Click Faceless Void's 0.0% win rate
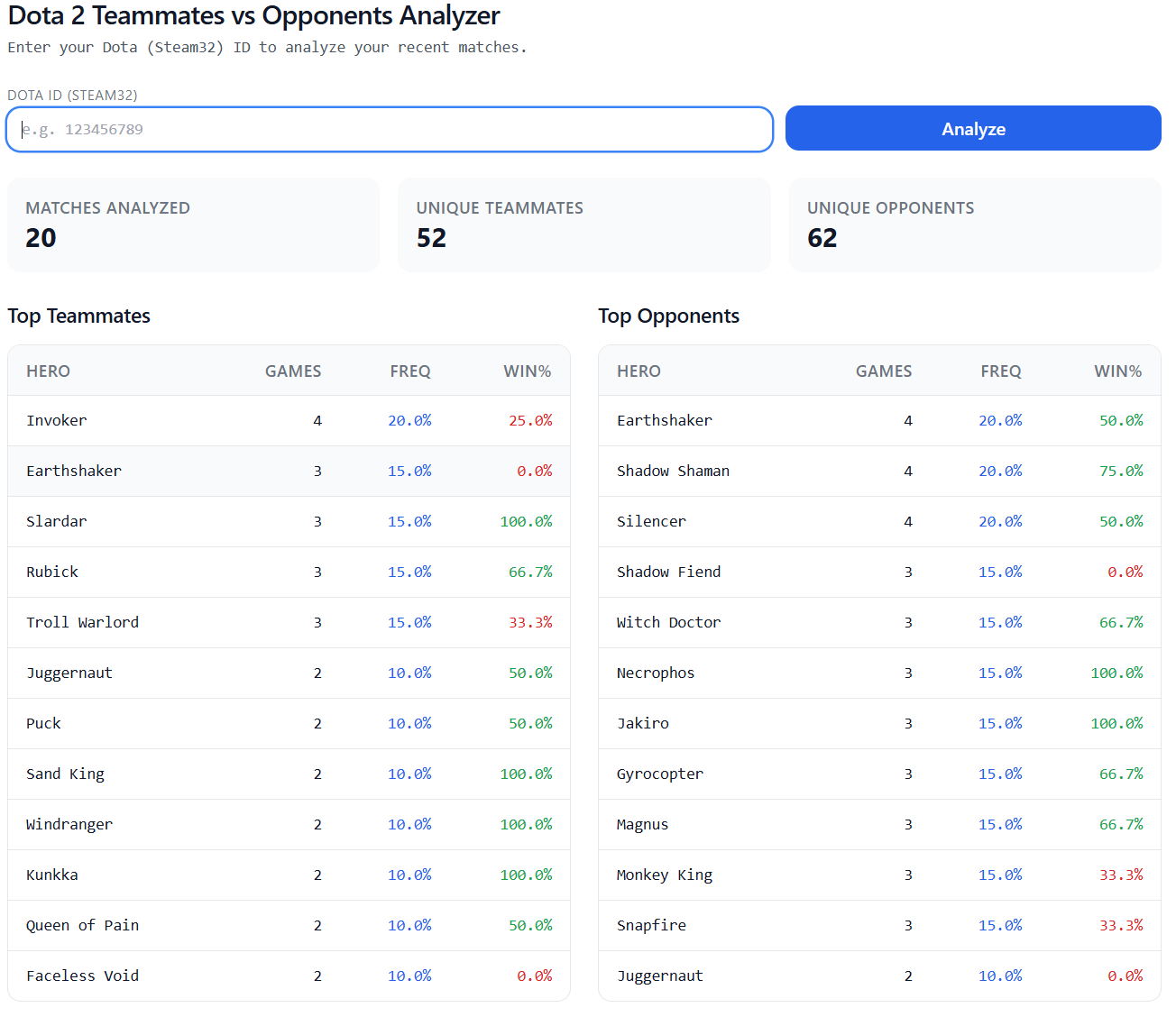 point(534,976)
